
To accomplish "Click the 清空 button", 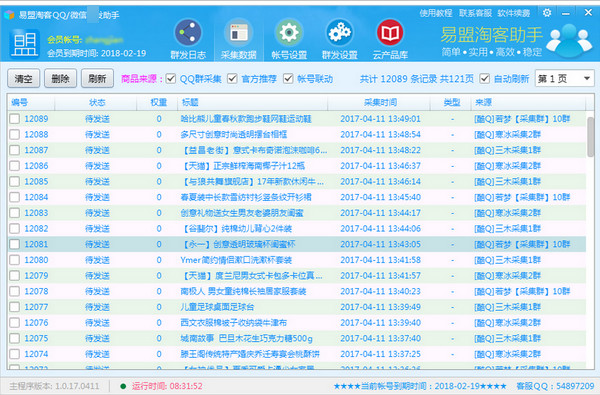I will 23,79.
